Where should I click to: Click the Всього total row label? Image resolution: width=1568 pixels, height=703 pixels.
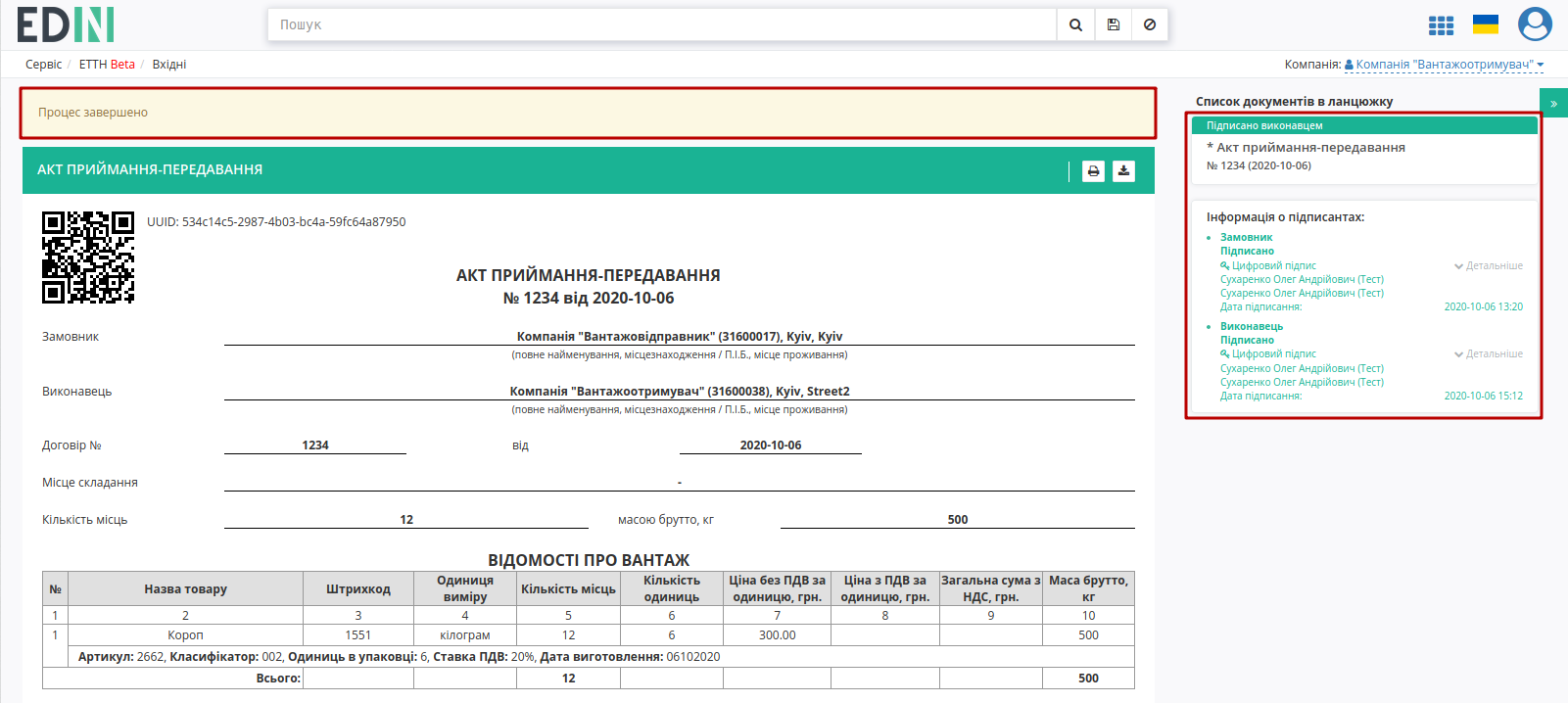pyautogui.click(x=278, y=679)
